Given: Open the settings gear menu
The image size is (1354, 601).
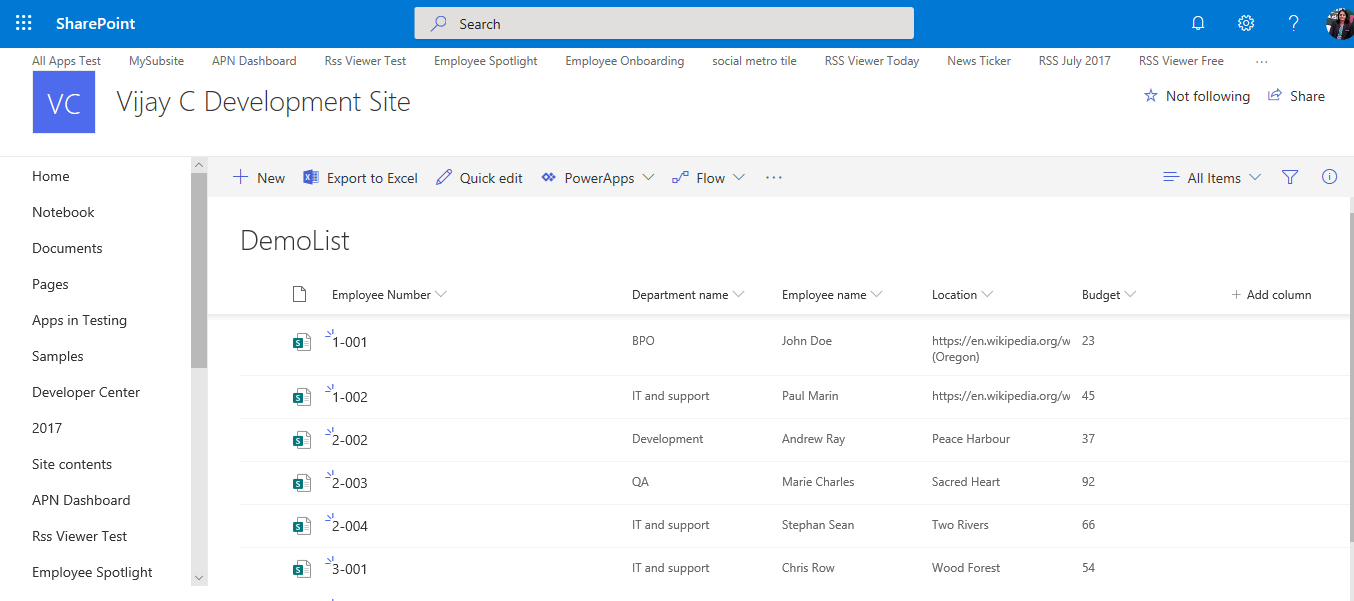Looking at the screenshot, I should tap(1245, 23).
